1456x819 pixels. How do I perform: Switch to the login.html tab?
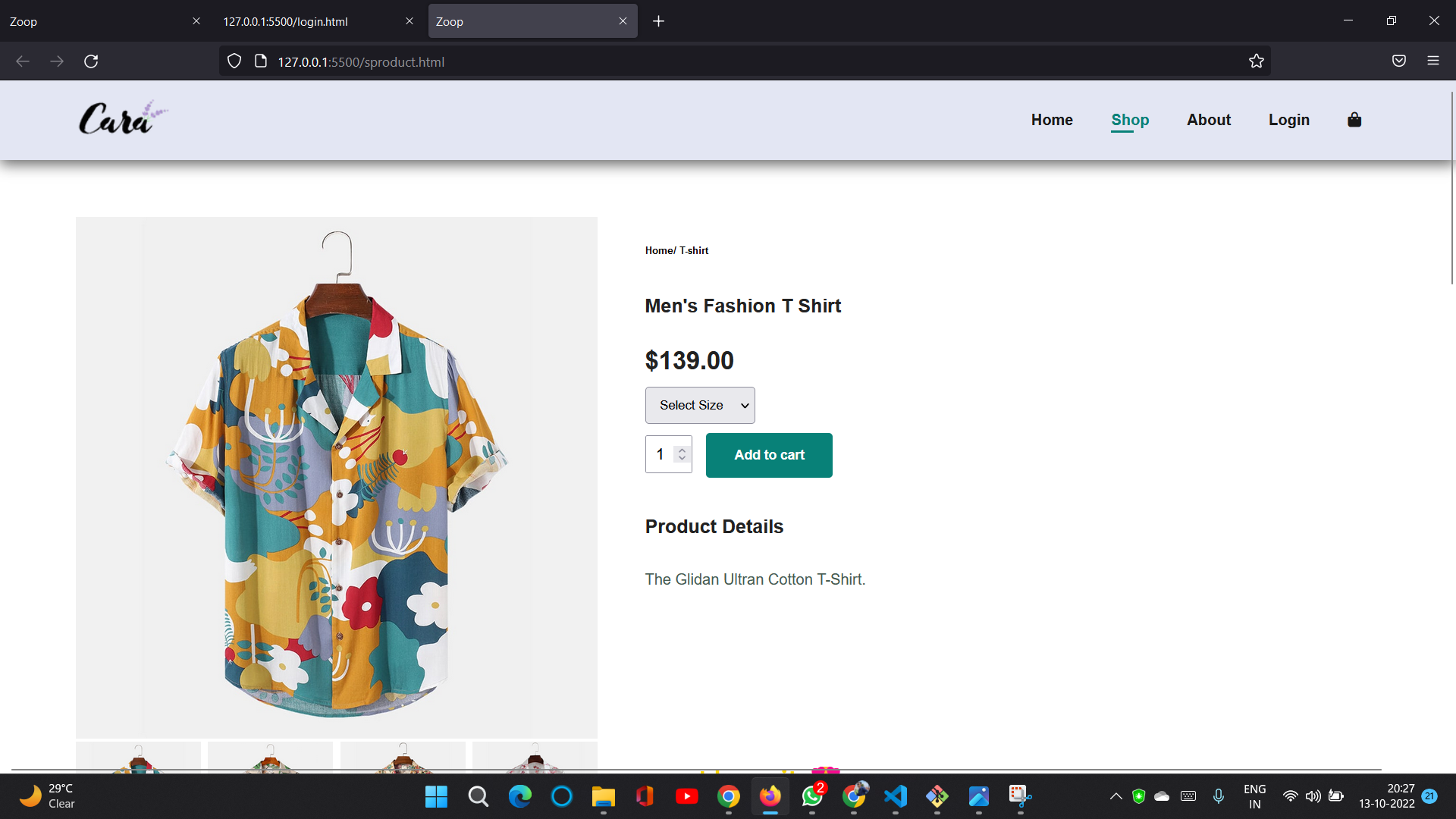[x=311, y=21]
